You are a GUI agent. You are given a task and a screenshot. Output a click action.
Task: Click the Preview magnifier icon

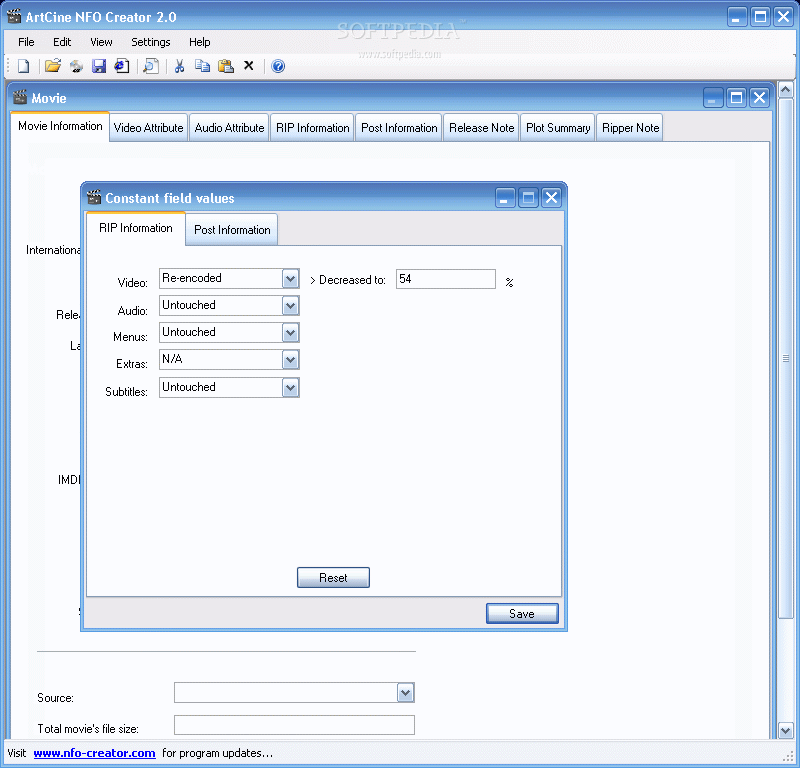point(151,66)
